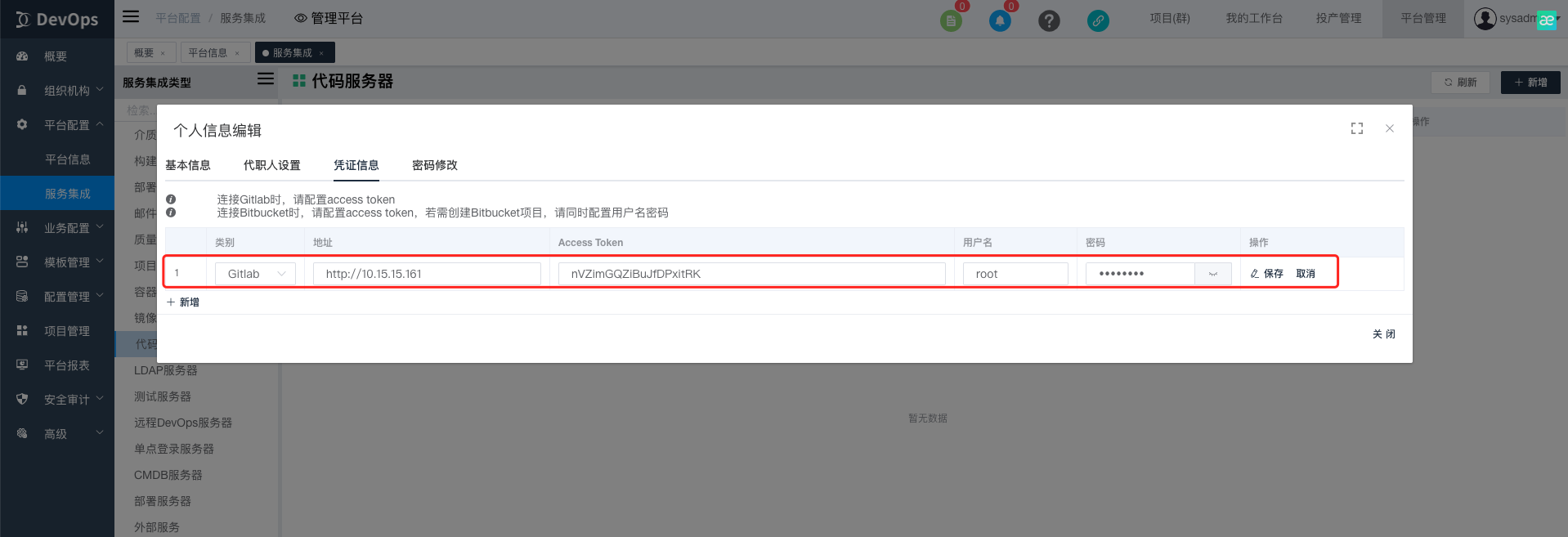Switch to the 基本信息 tab

point(188,165)
